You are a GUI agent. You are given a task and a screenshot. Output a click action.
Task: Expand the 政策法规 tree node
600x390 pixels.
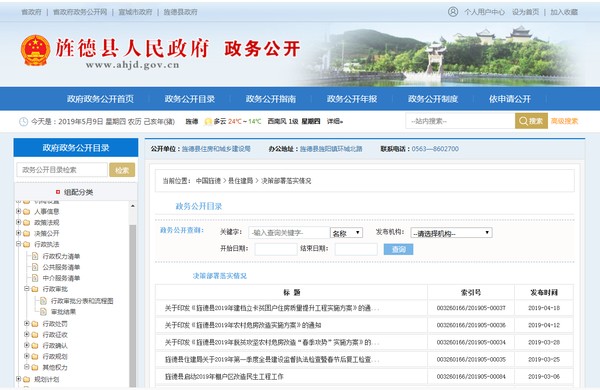pos(18,222)
